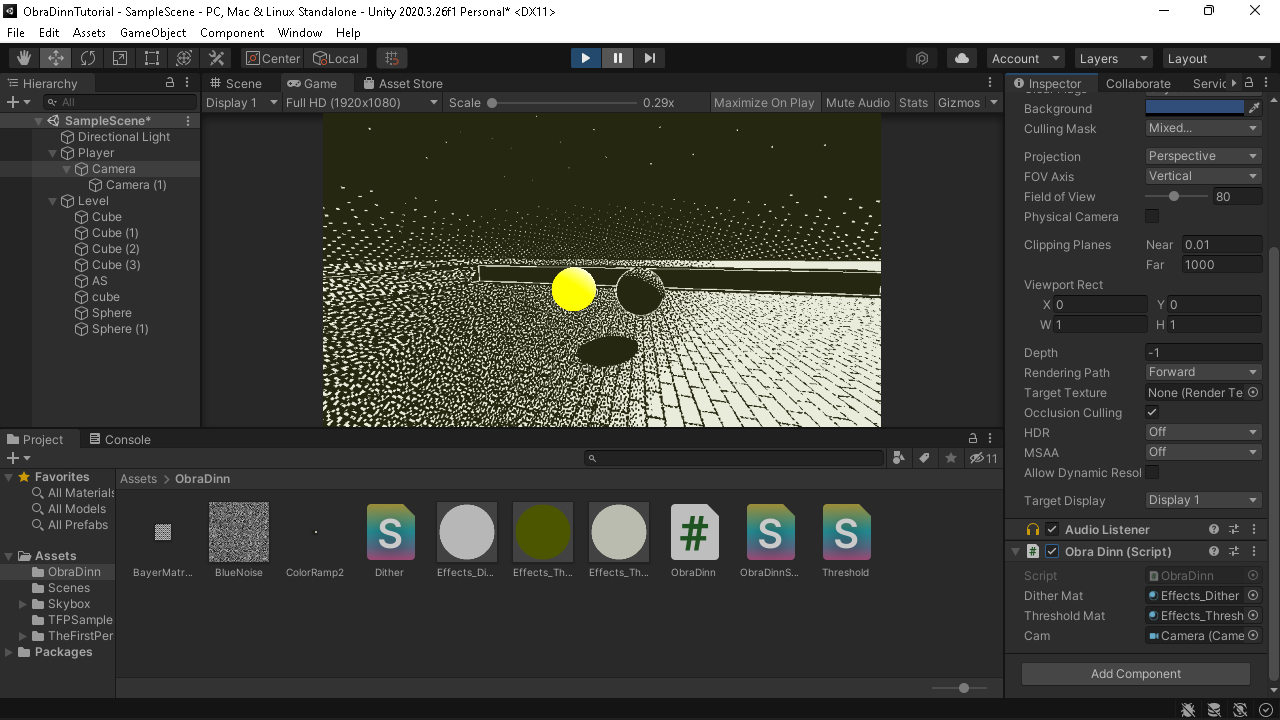The width and height of the screenshot is (1280, 720).
Task: Open cloud services icon
Action: coord(962,58)
